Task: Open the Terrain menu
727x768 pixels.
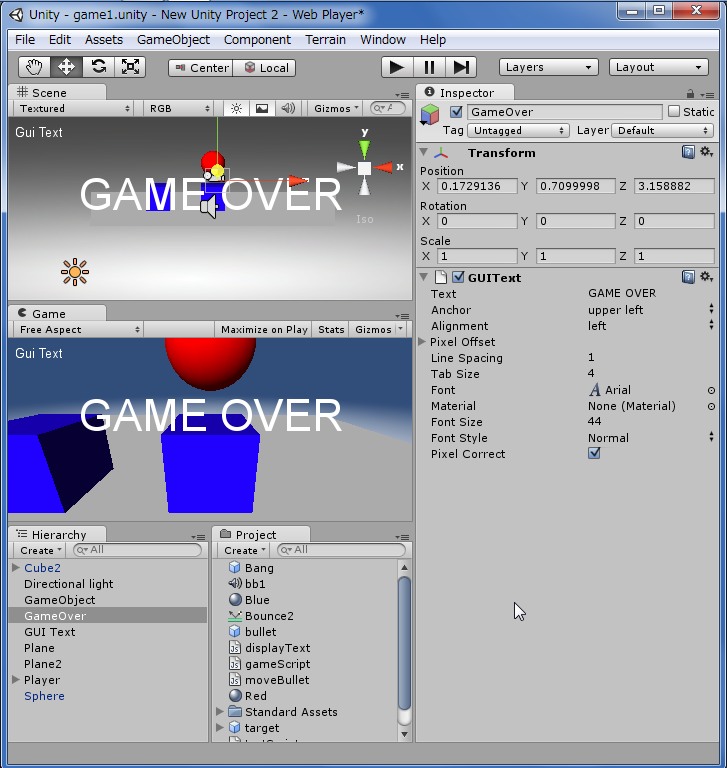Action: pyautogui.click(x=325, y=39)
